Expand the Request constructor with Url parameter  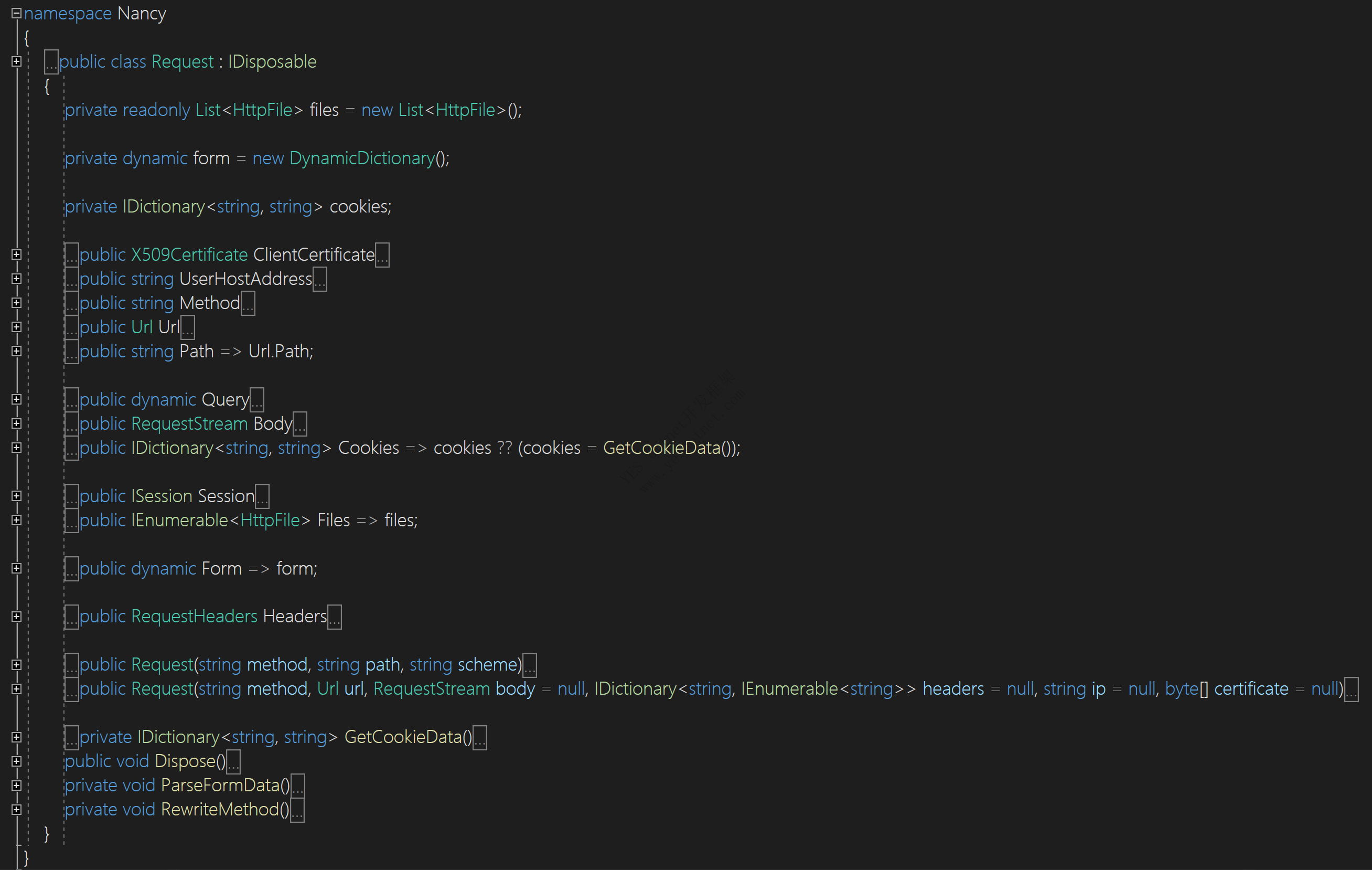(17, 688)
